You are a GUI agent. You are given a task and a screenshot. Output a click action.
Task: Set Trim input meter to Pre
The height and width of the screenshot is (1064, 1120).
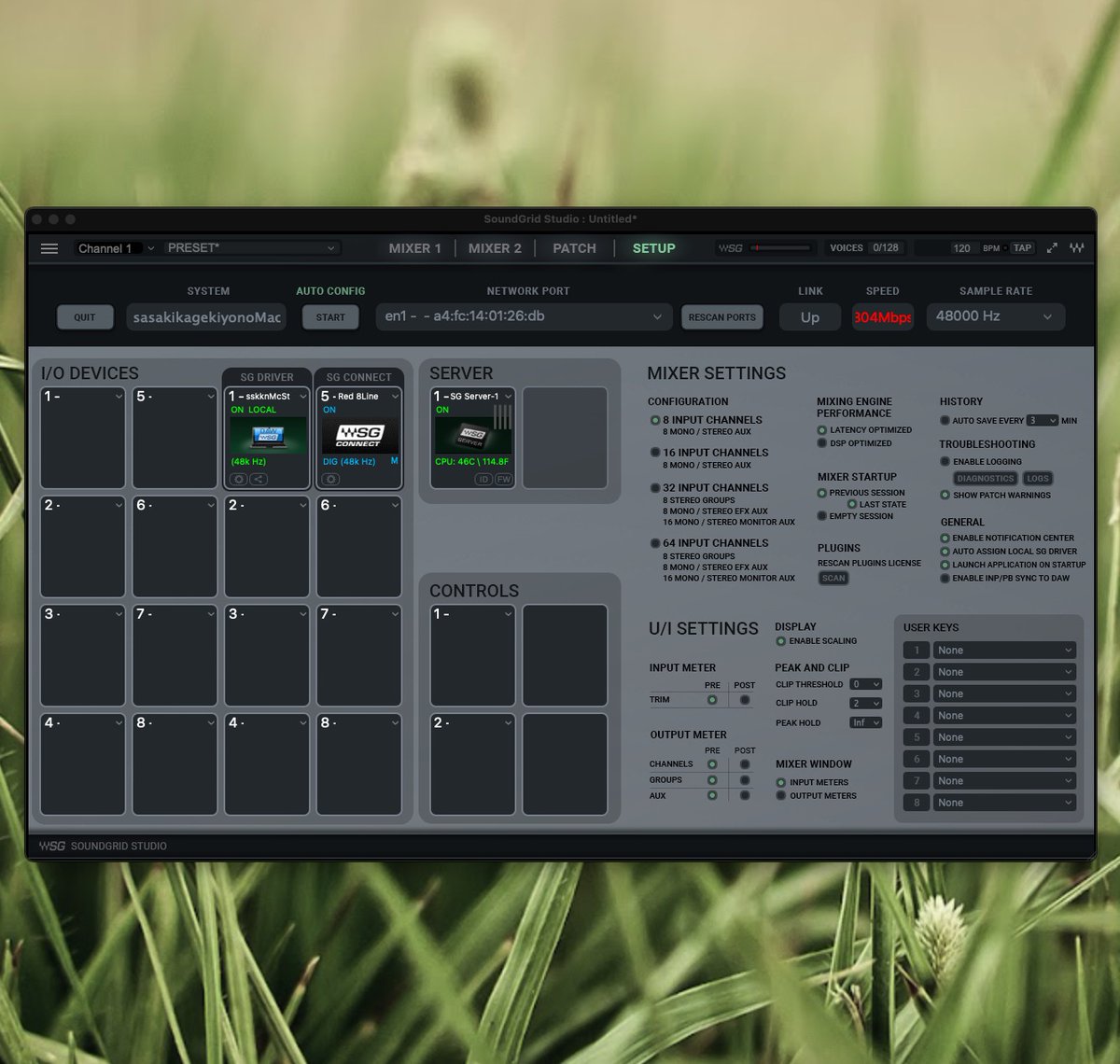click(x=712, y=700)
